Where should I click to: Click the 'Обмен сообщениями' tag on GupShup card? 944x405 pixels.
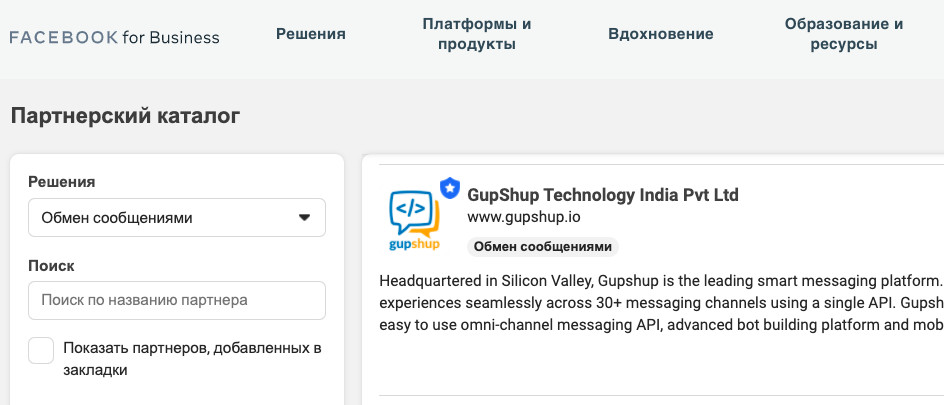542,247
